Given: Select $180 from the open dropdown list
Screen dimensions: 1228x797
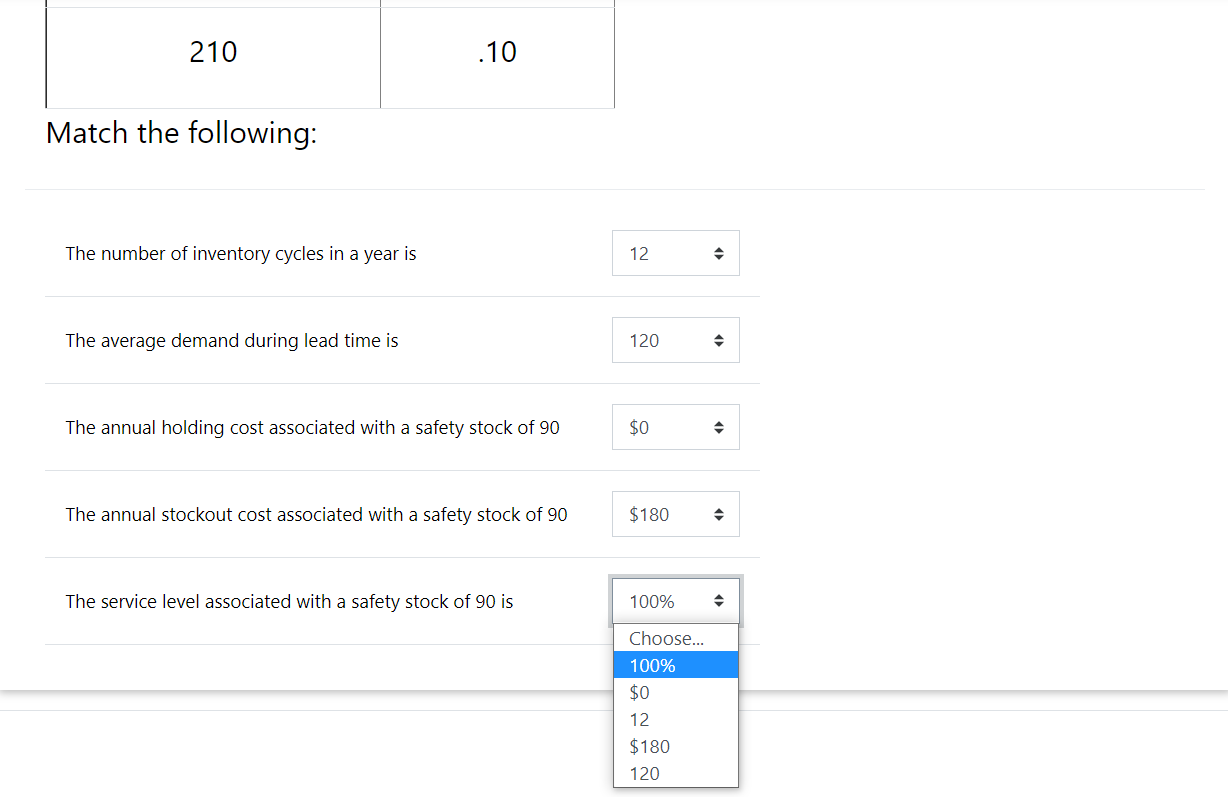Looking at the screenshot, I should (x=650, y=746).
